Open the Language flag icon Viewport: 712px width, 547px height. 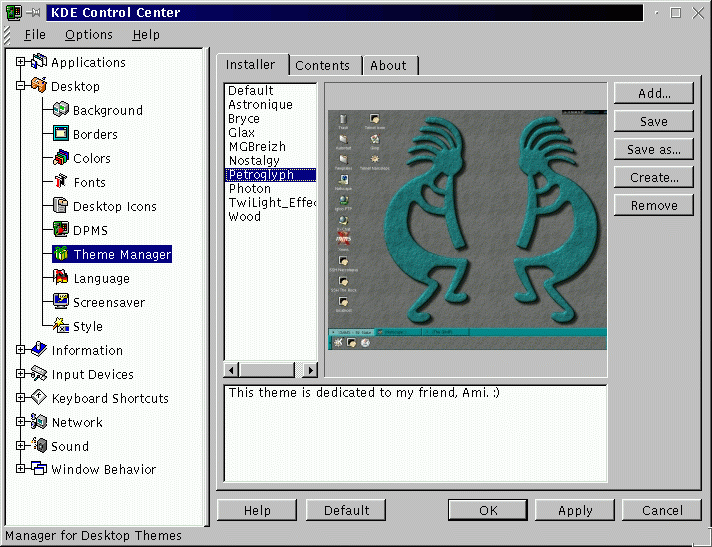click(60, 278)
